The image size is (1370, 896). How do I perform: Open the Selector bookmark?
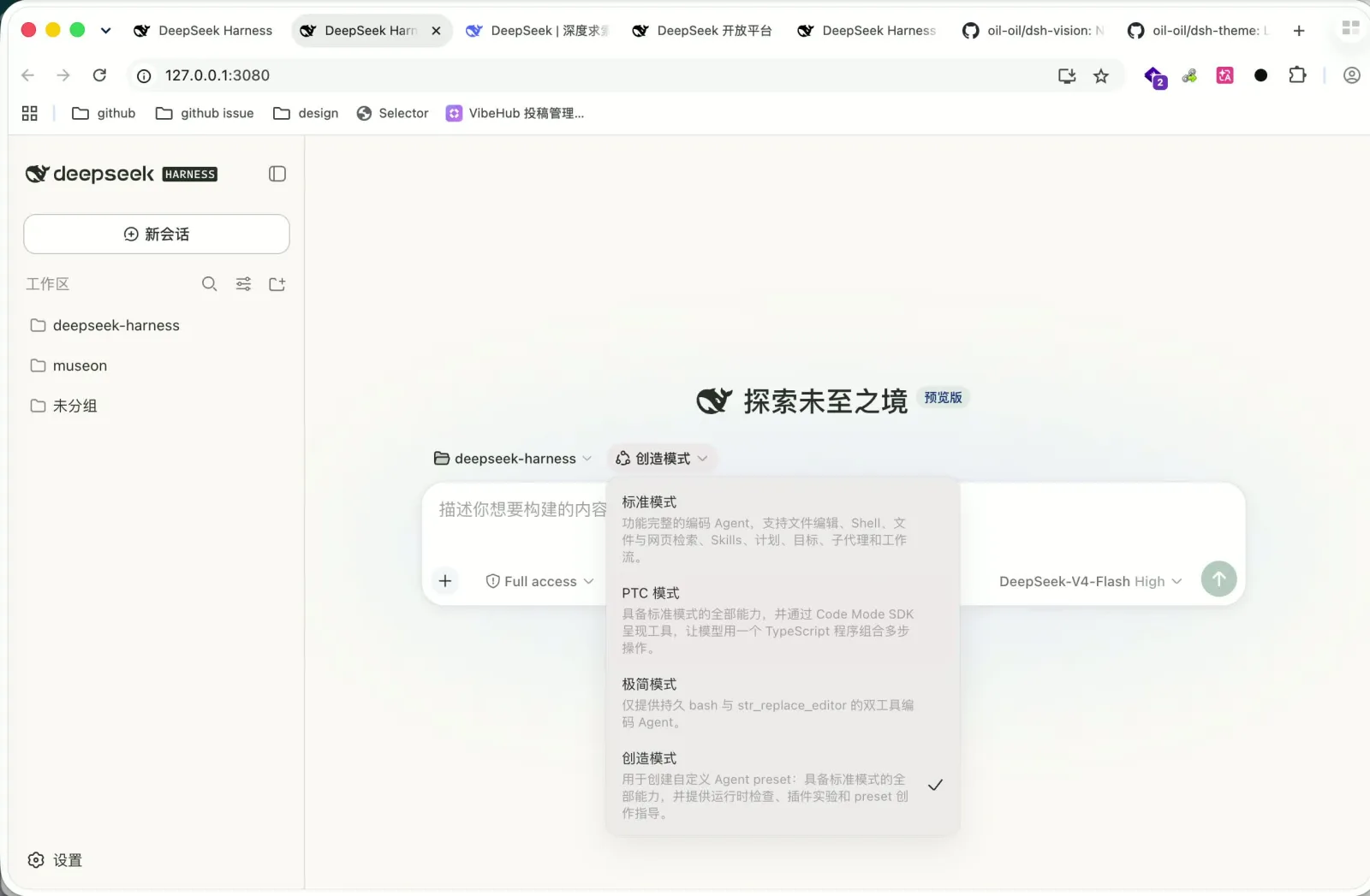[393, 113]
